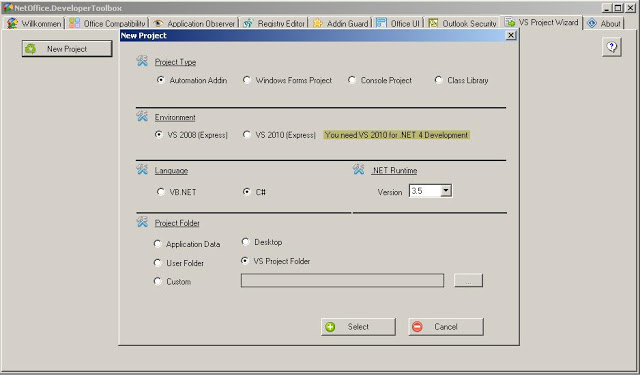Click the Project Type heading
Viewport: 640px width, 376px height.
(x=175, y=62)
